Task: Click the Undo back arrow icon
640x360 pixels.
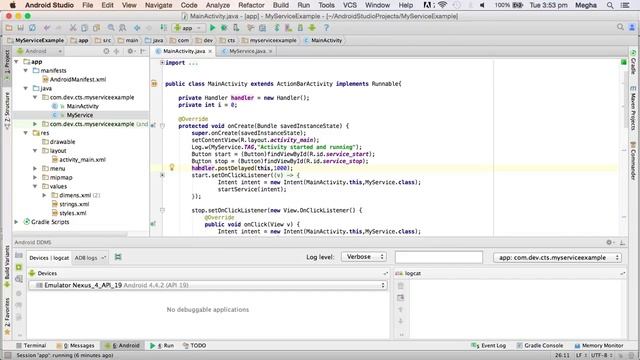Action: tap(47, 28)
